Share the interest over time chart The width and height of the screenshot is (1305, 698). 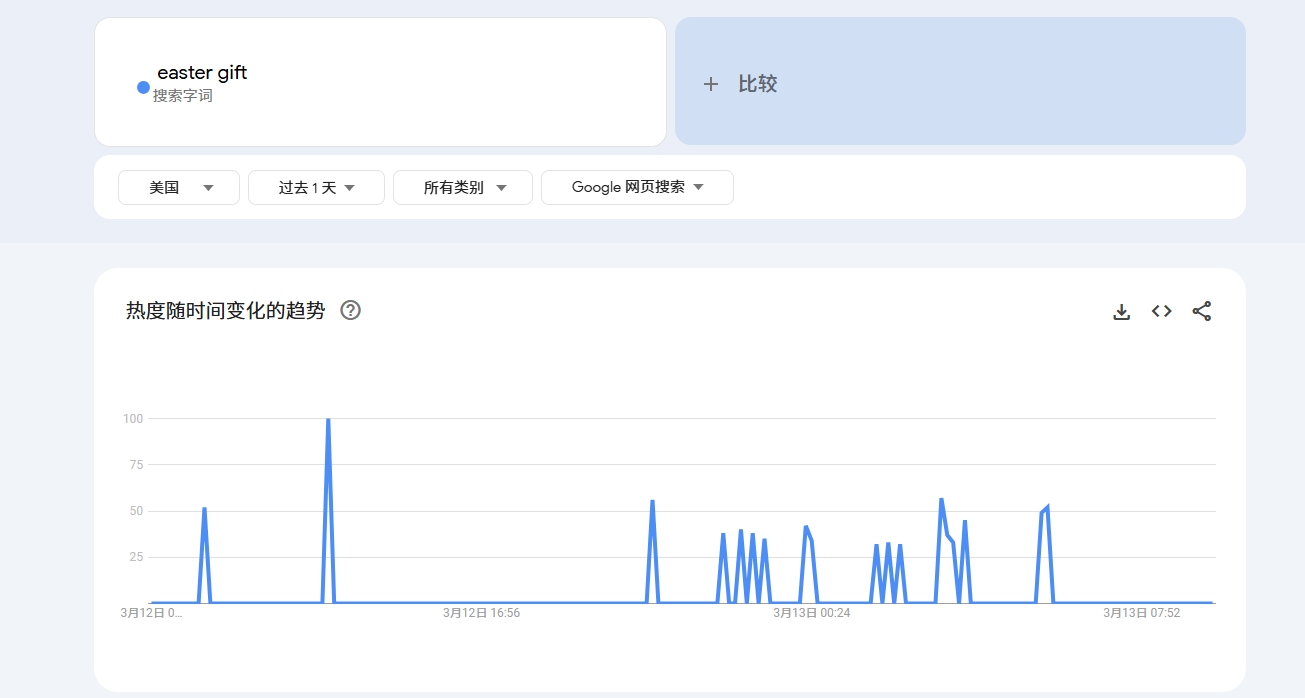pyautogui.click(x=1202, y=311)
